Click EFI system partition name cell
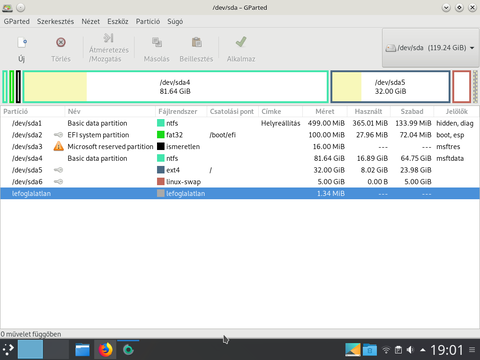The height and width of the screenshot is (360, 480). pyautogui.click(x=98, y=135)
